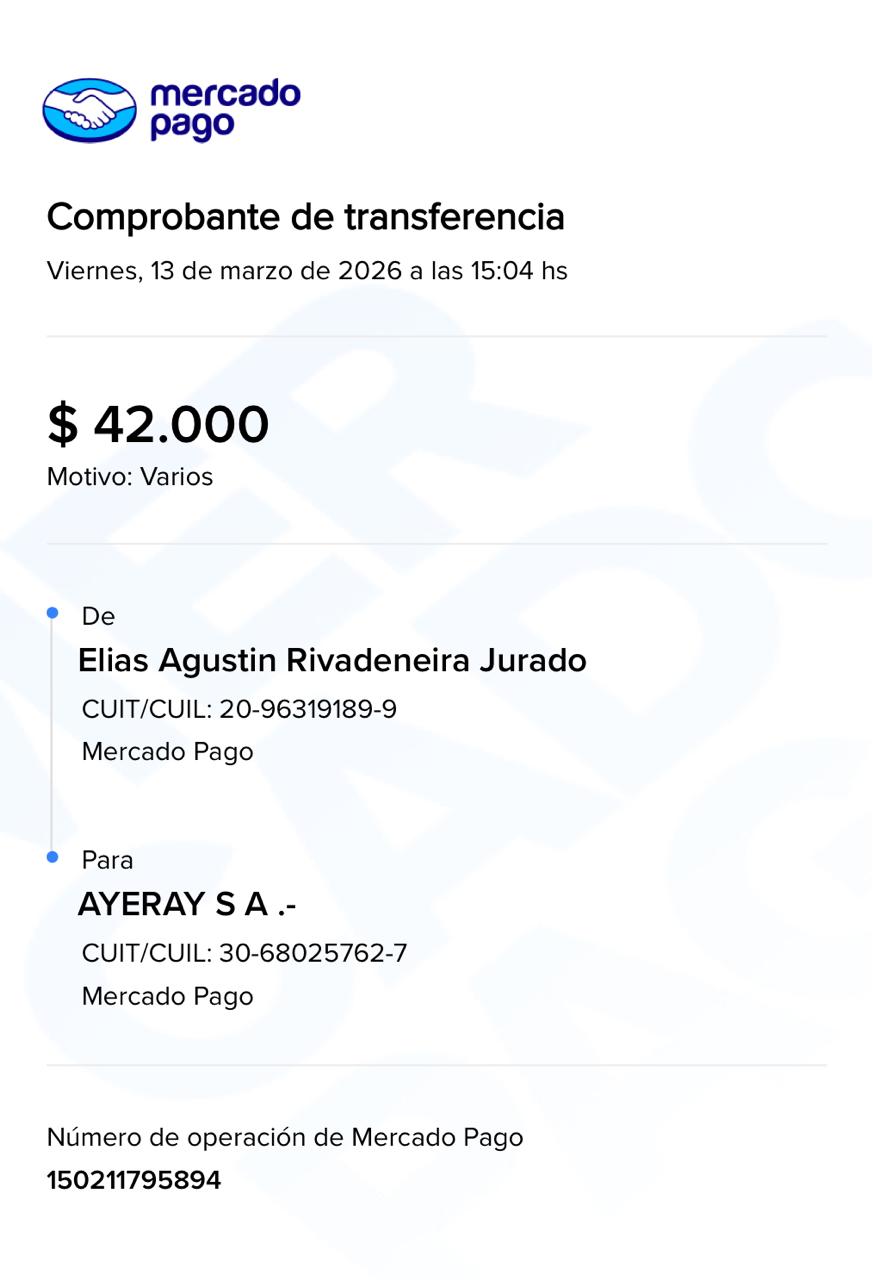Select sender name Elias Agustin Rivadeneira Jurado
Screen dimensions: 873x1280
(332, 661)
